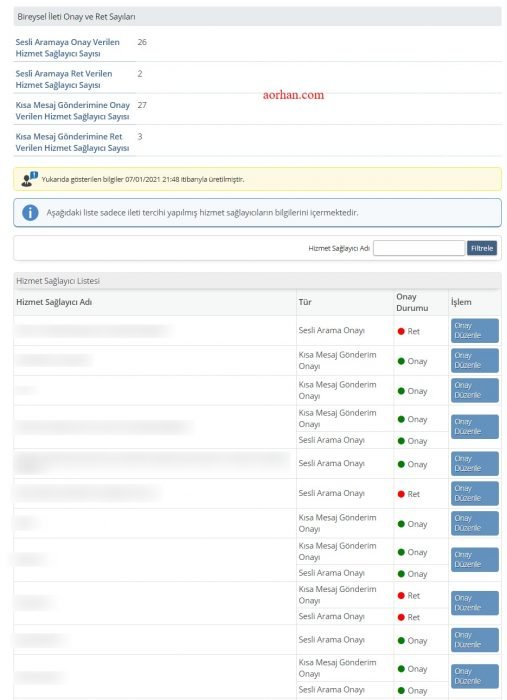Click the aorhan.com watermark text
The width and height of the screenshot is (507, 700).
293,95
